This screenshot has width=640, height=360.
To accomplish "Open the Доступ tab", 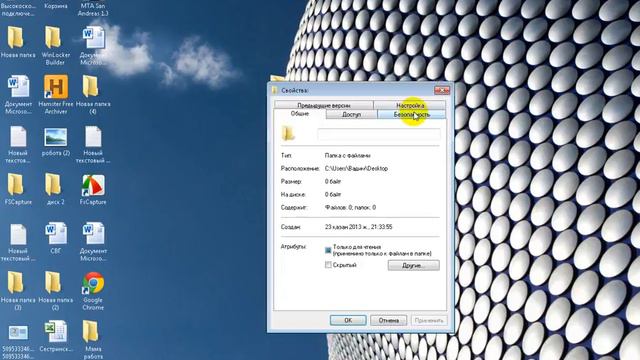I will 351,115.
